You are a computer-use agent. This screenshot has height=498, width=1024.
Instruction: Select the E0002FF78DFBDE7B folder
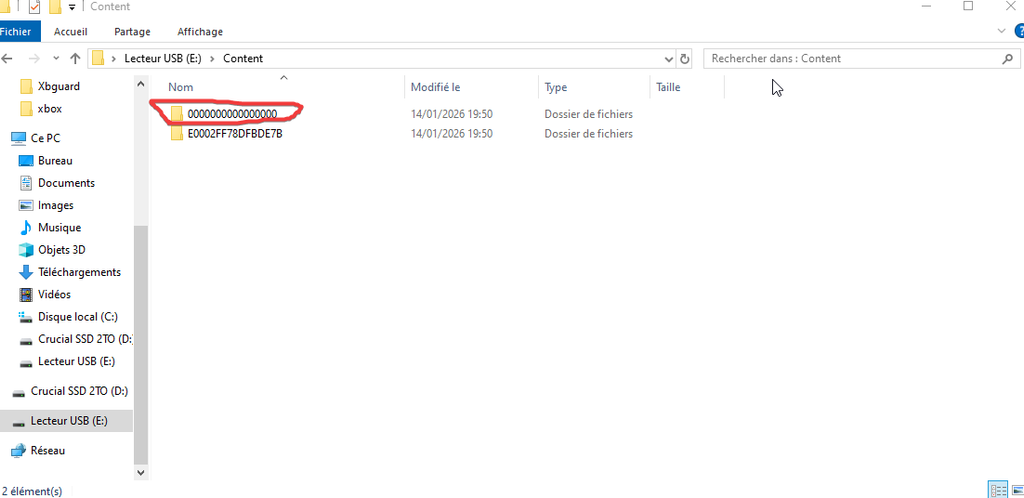[x=235, y=134]
